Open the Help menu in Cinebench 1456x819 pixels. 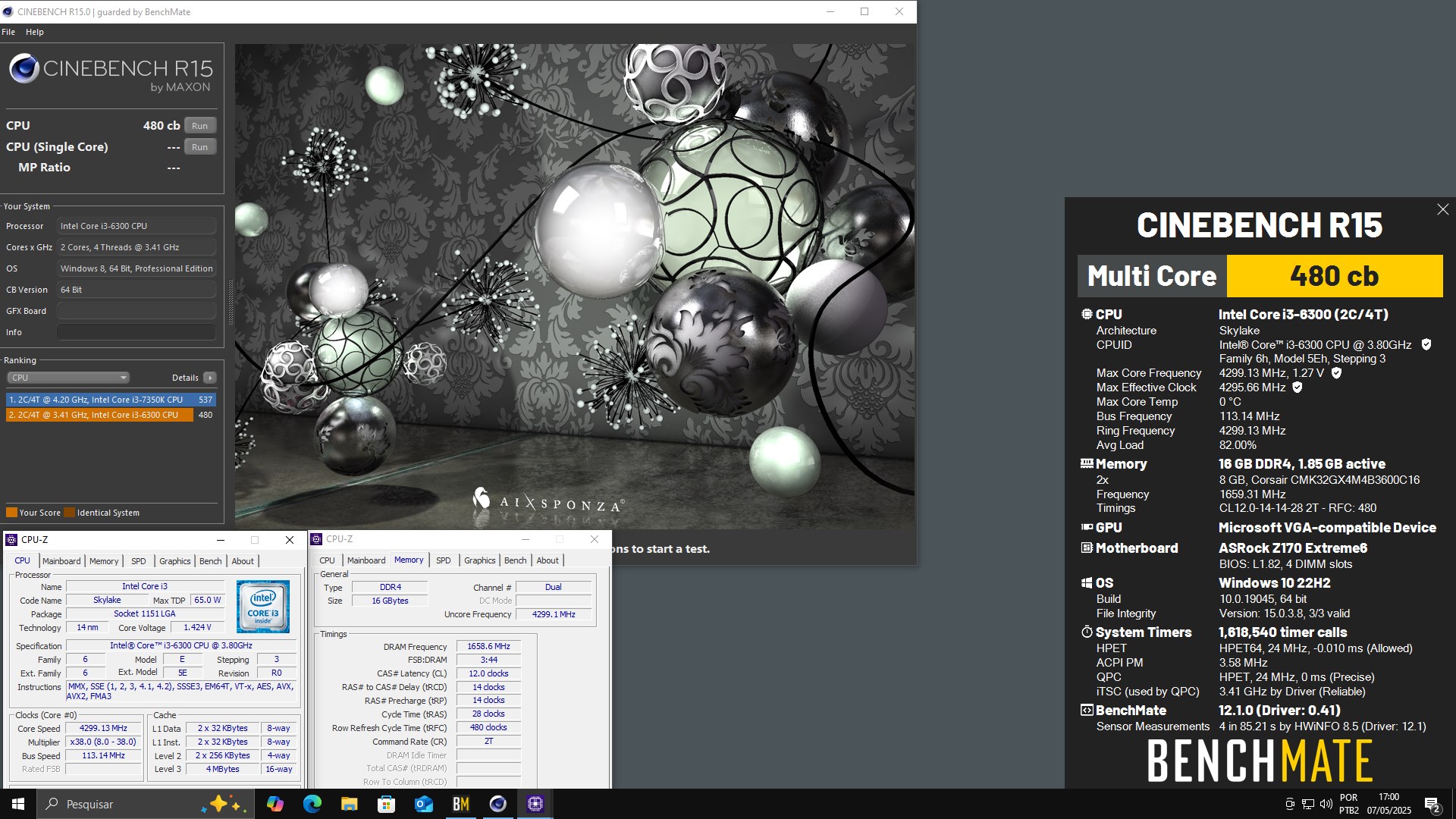coord(35,32)
